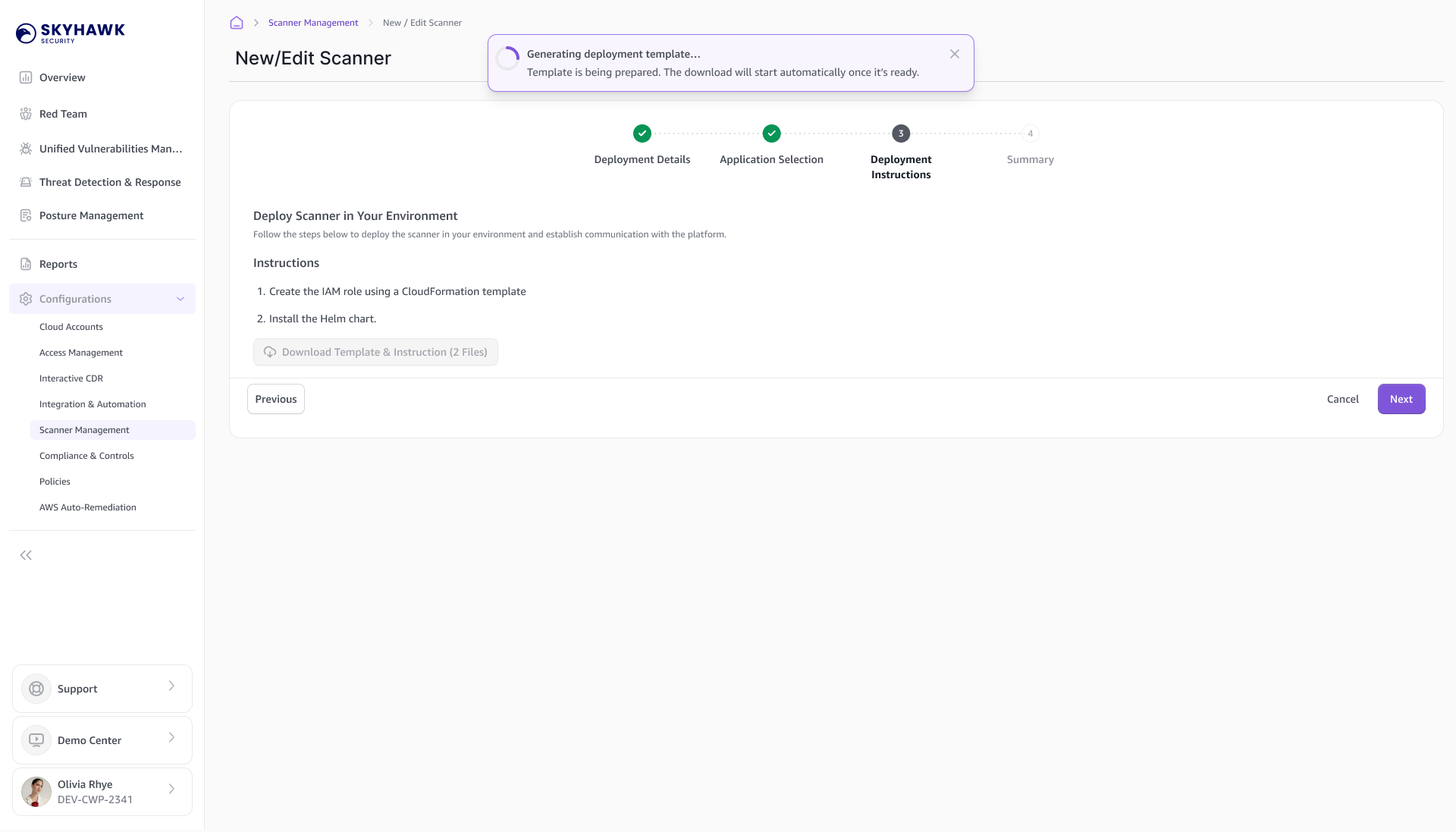This screenshot has height=832, width=1456.
Task: Select Scanner Management in the sidebar
Action: [x=113, y=430]
